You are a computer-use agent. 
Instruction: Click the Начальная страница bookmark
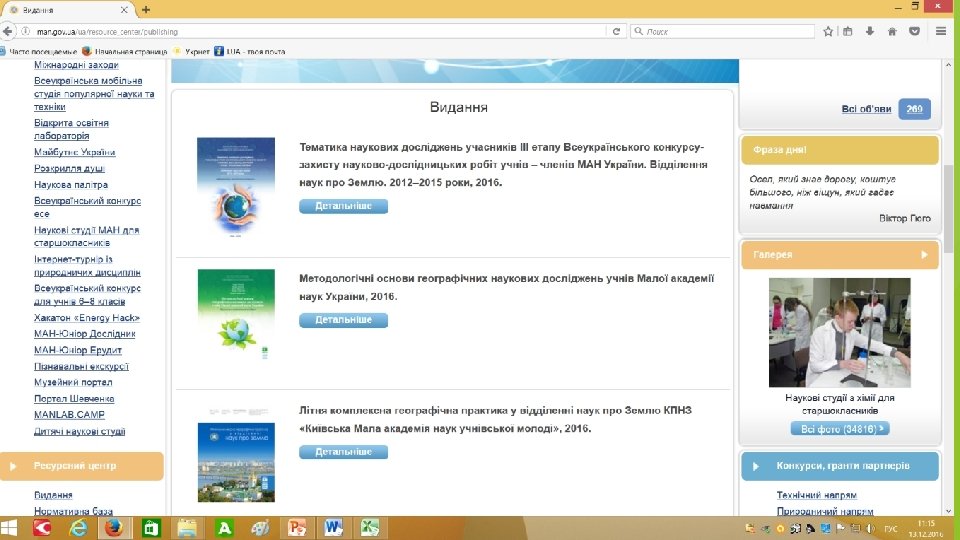[124, 51]
